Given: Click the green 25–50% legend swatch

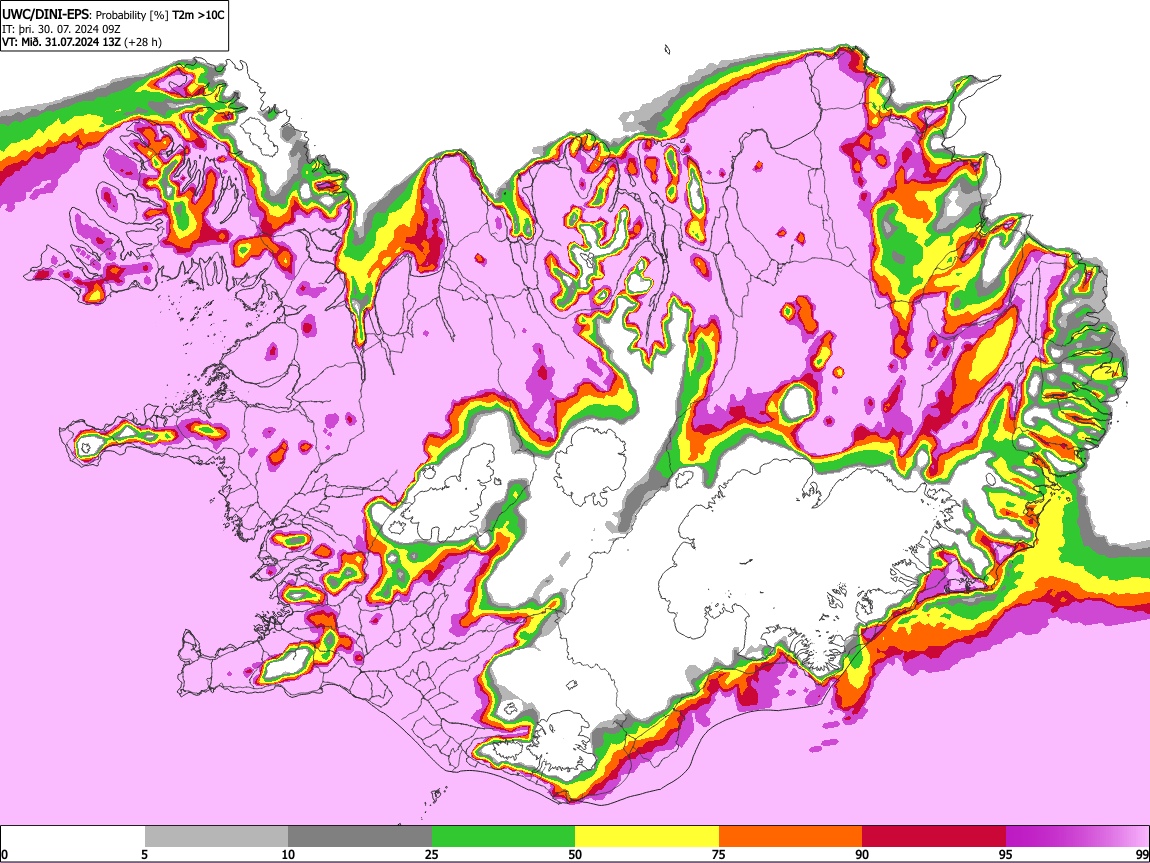Looking at the screenshot, I should point(503,836).
